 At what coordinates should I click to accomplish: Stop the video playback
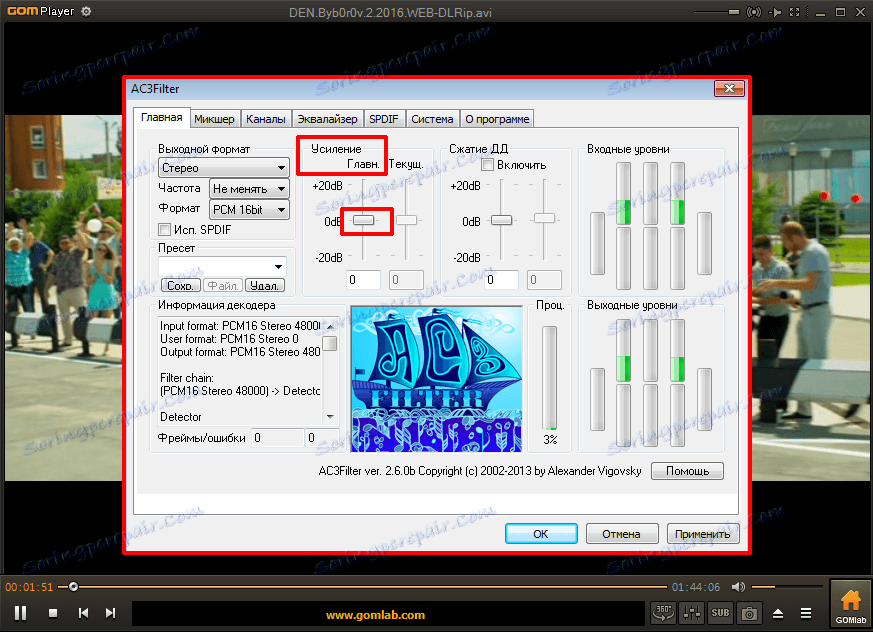click(53, 613)
